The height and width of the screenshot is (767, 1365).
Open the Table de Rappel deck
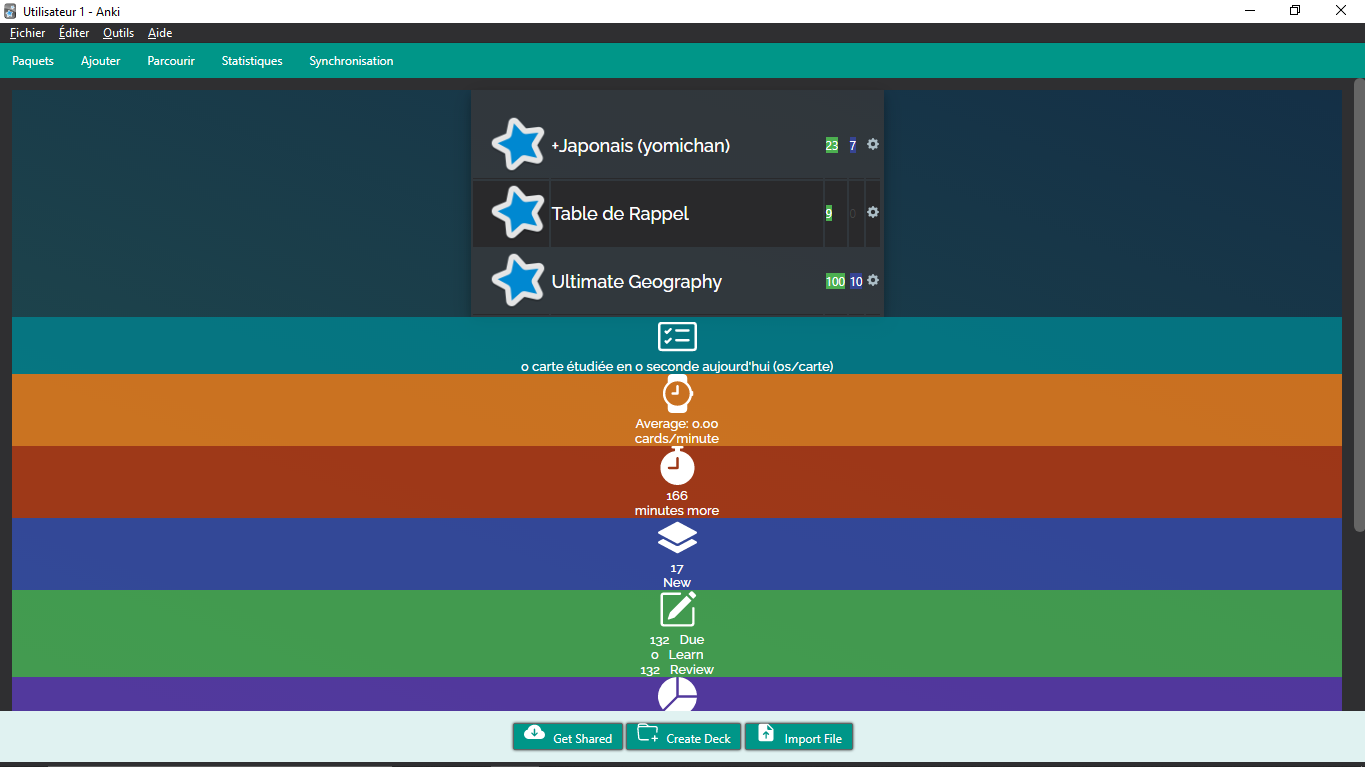click(x=620, y=214)
